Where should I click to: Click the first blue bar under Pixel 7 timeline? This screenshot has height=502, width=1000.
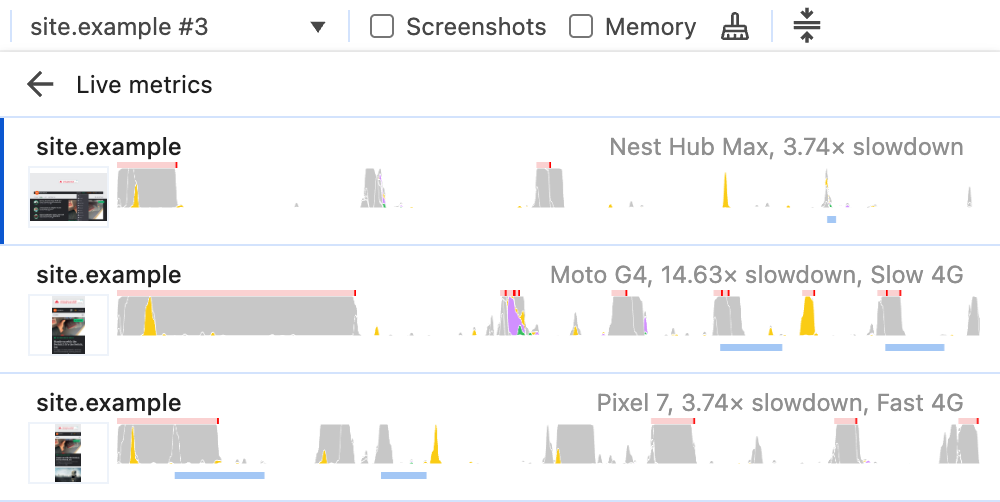[219, 475]
